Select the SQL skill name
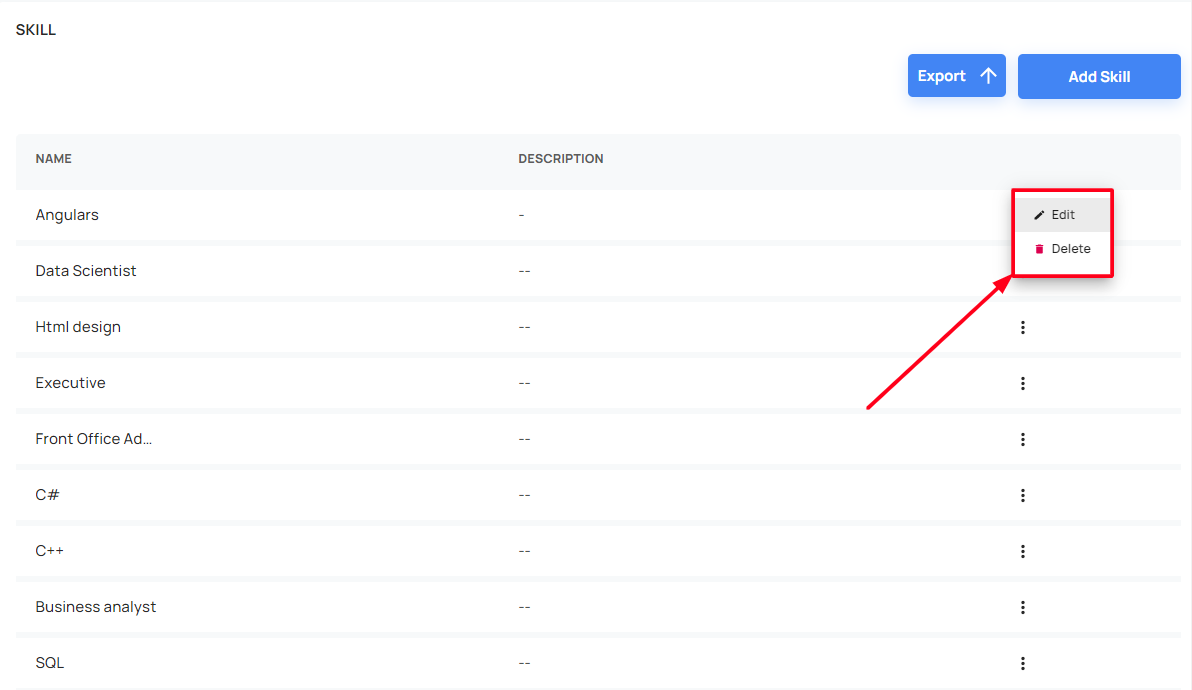 (x=49, y=663)
